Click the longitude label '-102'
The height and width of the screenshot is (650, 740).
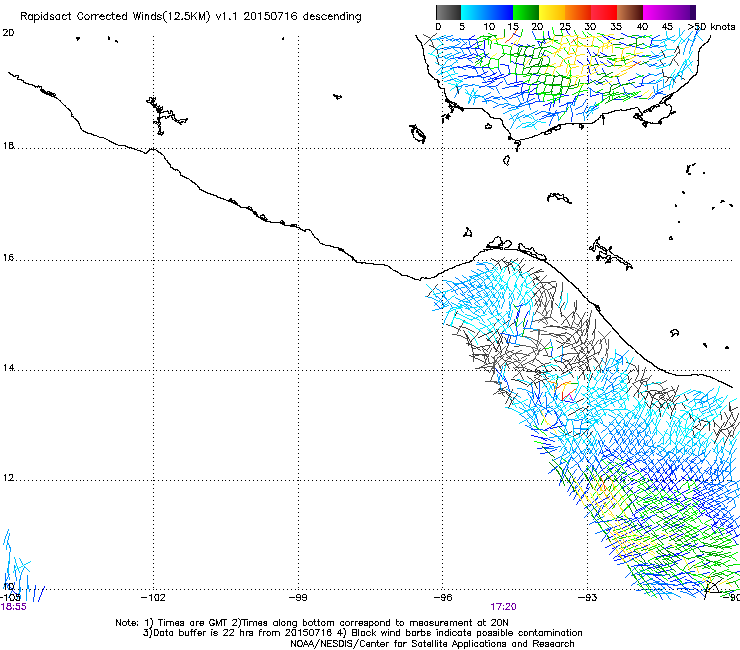(x=153, y=598)
